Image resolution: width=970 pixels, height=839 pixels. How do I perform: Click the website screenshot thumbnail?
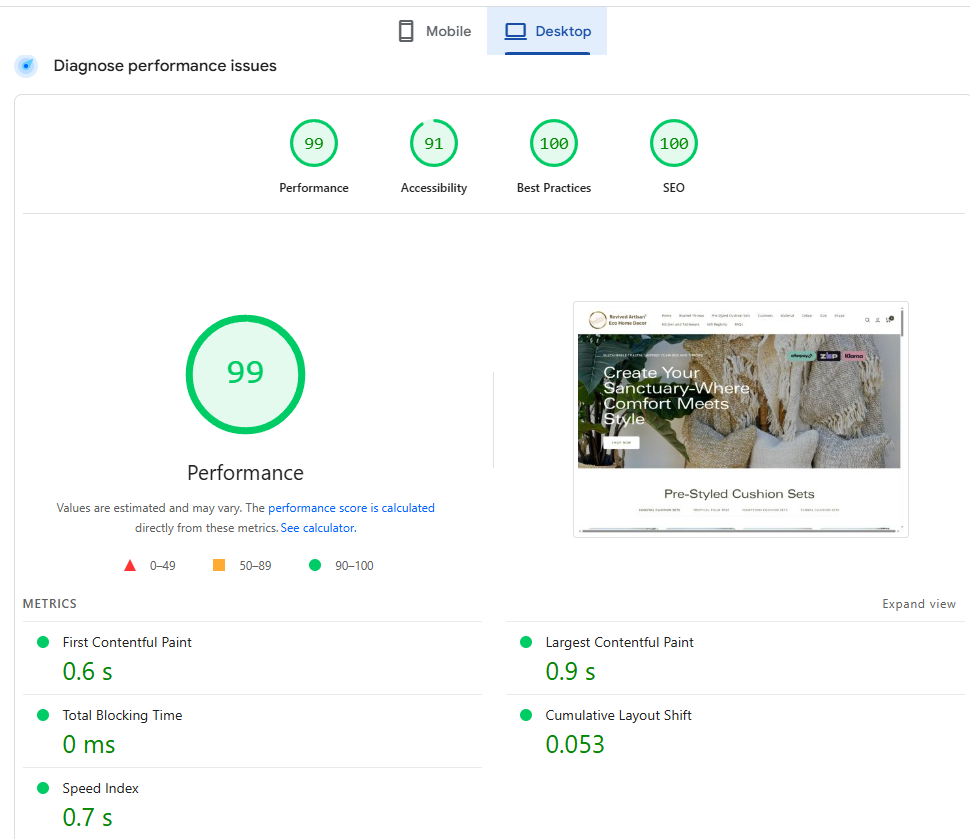740,419
